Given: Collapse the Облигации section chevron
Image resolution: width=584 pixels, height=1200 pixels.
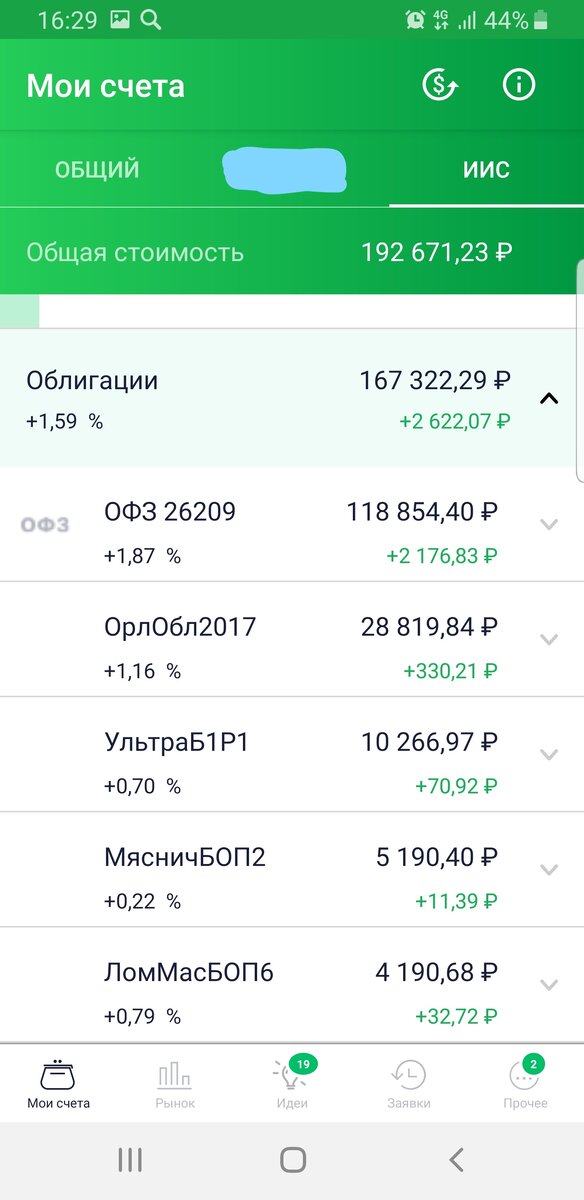Looking at the screenshot, I should (x=548, y=397).
